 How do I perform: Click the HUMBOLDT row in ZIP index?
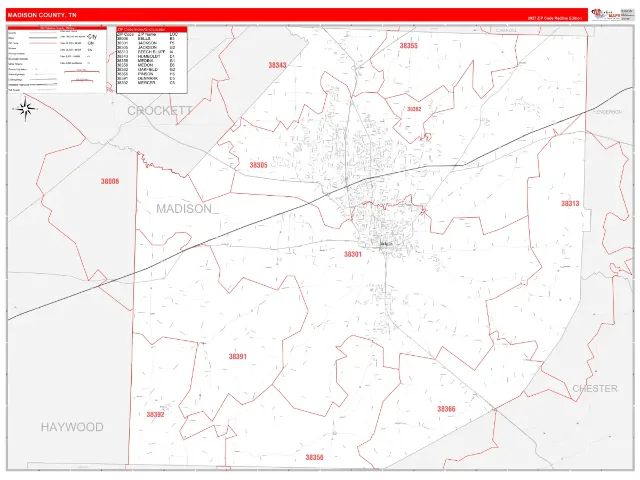click(x=147, y=56)
